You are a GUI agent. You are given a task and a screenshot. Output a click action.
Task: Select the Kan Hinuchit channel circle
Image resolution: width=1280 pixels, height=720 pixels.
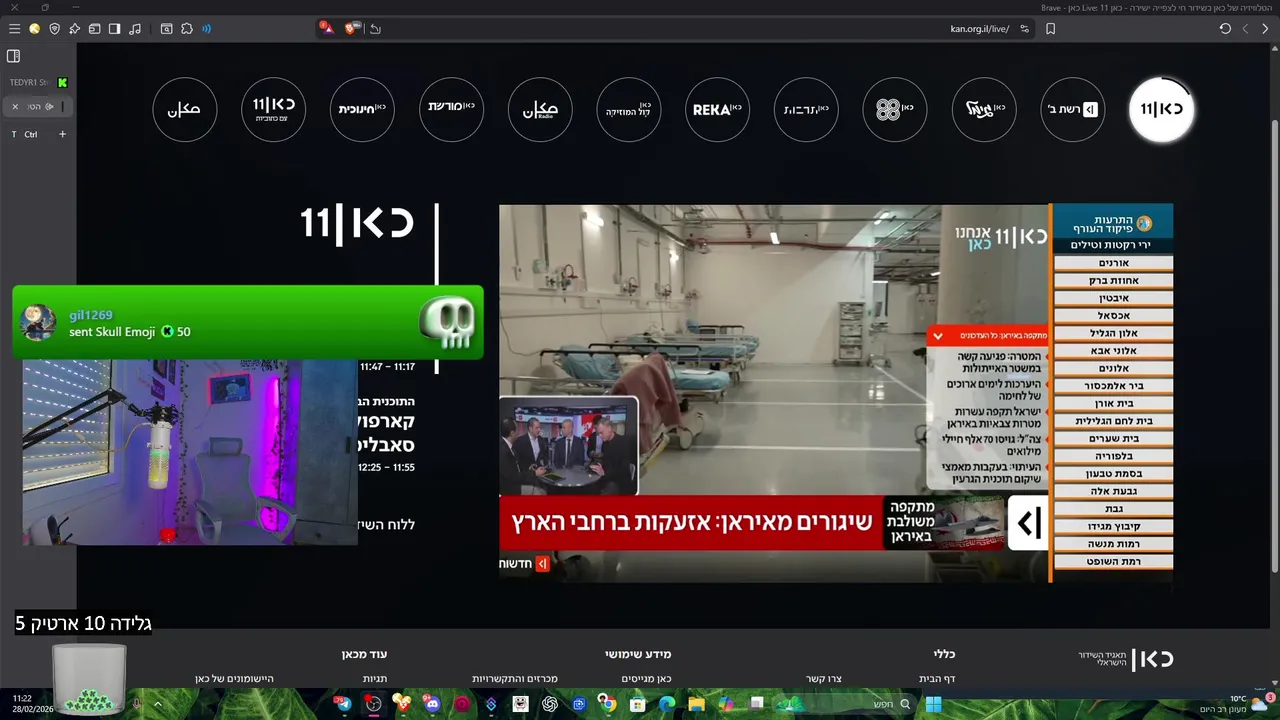(362, 109)
